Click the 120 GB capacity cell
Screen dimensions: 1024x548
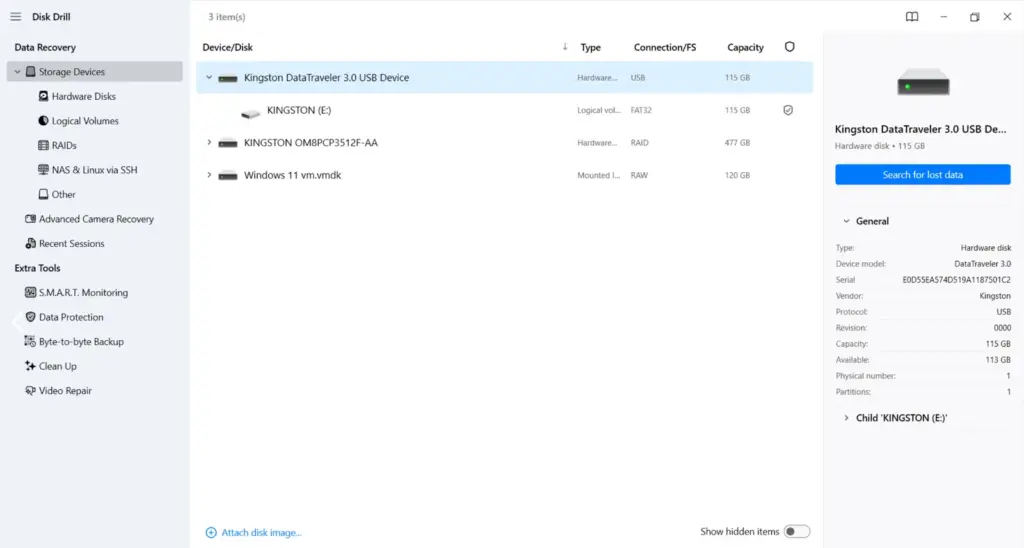737,175
